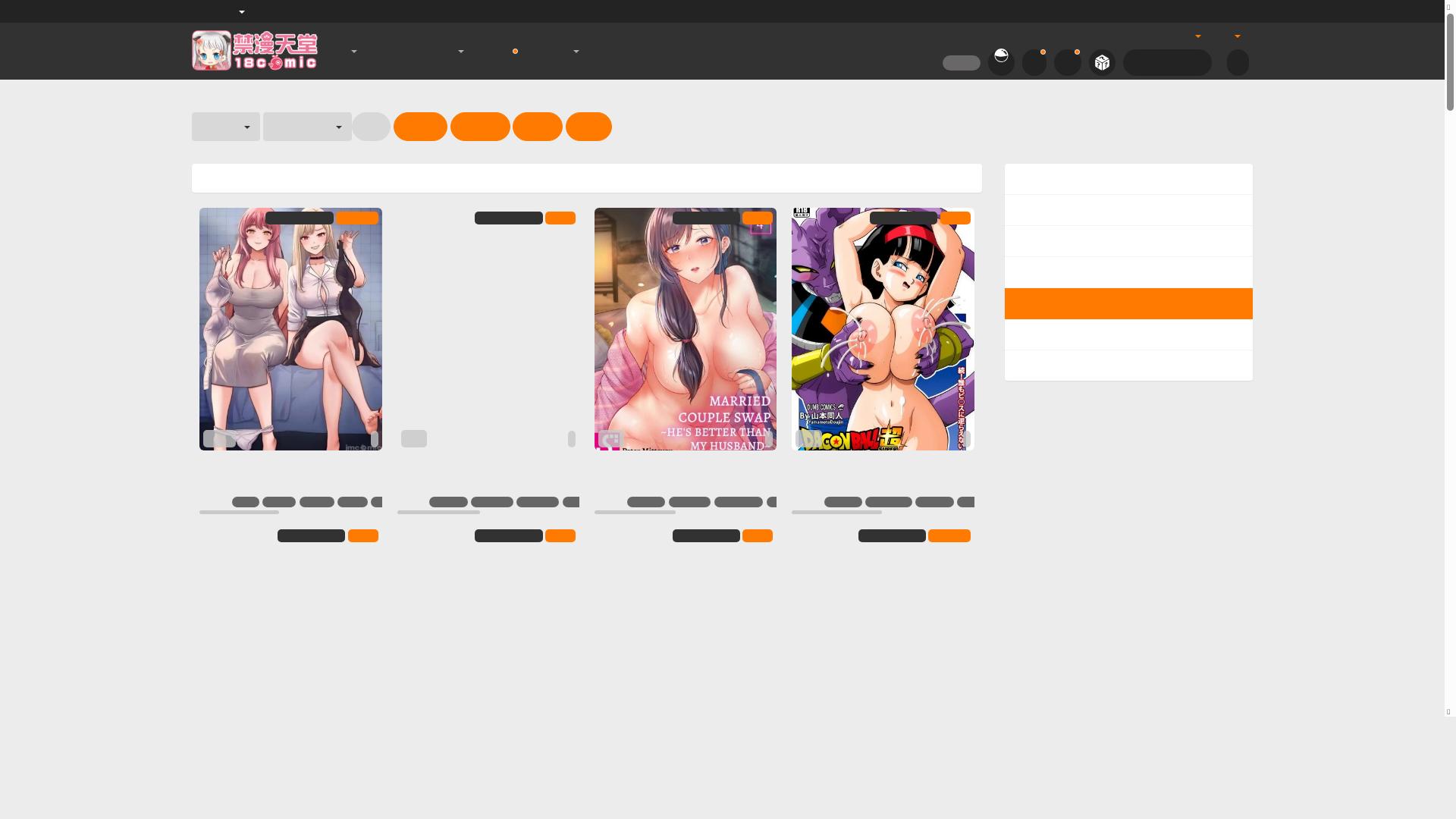The image size is (1456, 819).
Task: Expand the rightmost dropdown arrow in the top bar
Action: 1238,36
